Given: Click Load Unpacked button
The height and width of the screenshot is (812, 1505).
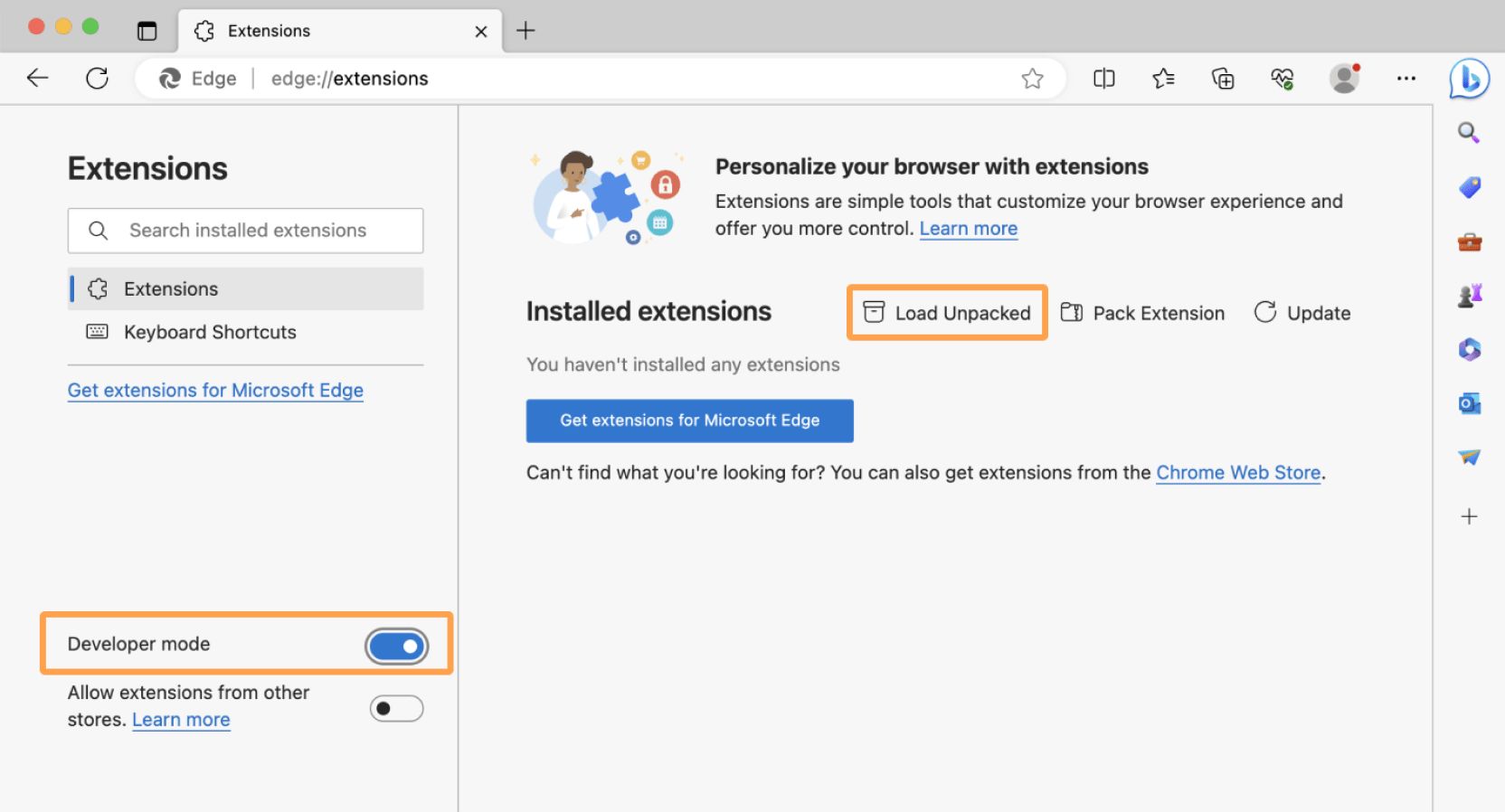Looking at the screenshot, I should pos(947,313).
